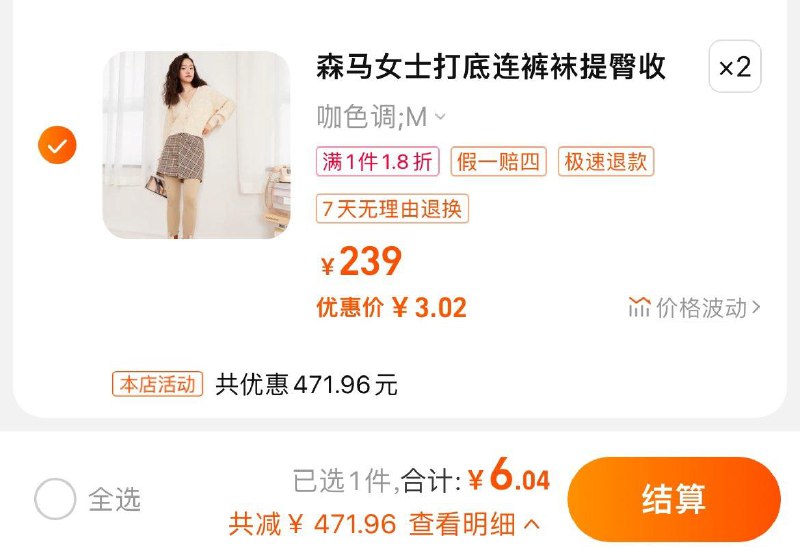Image resolution: width=800 pixels, height=551 pixels.
Task: Tap the 满1件1.8折 promotion tag
Action: 378,162
